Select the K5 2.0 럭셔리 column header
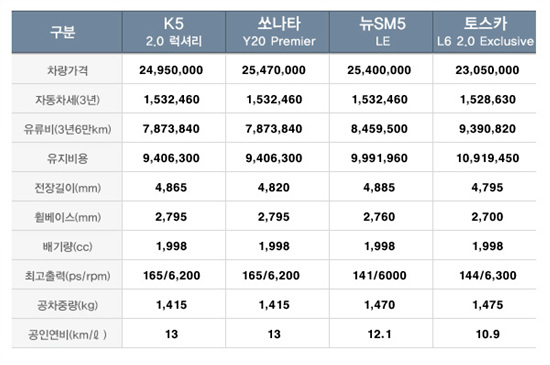 click(x=174, y=32)
